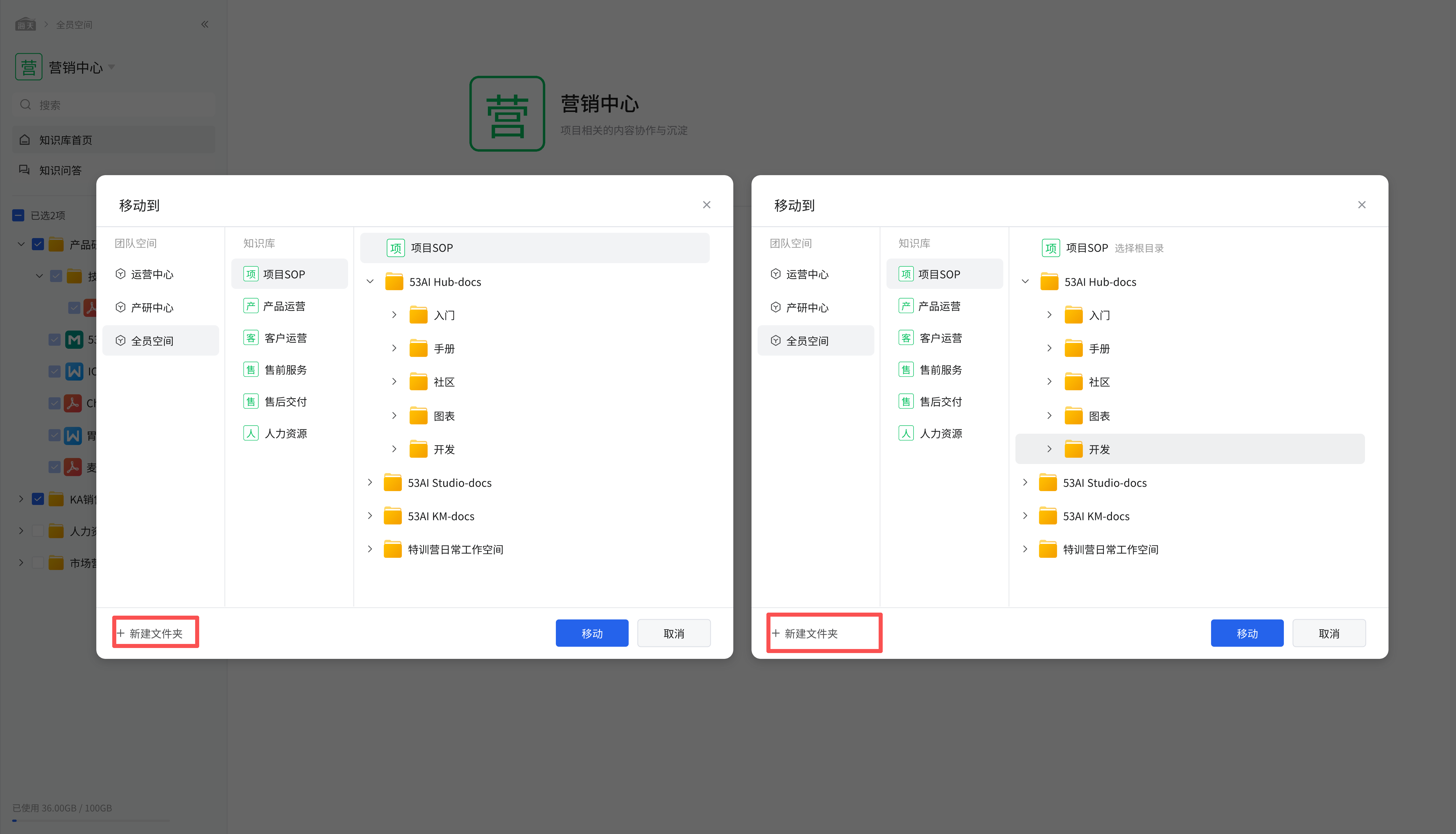Collapse the sidebar with double-chevron icon

[x=204, y=24]
